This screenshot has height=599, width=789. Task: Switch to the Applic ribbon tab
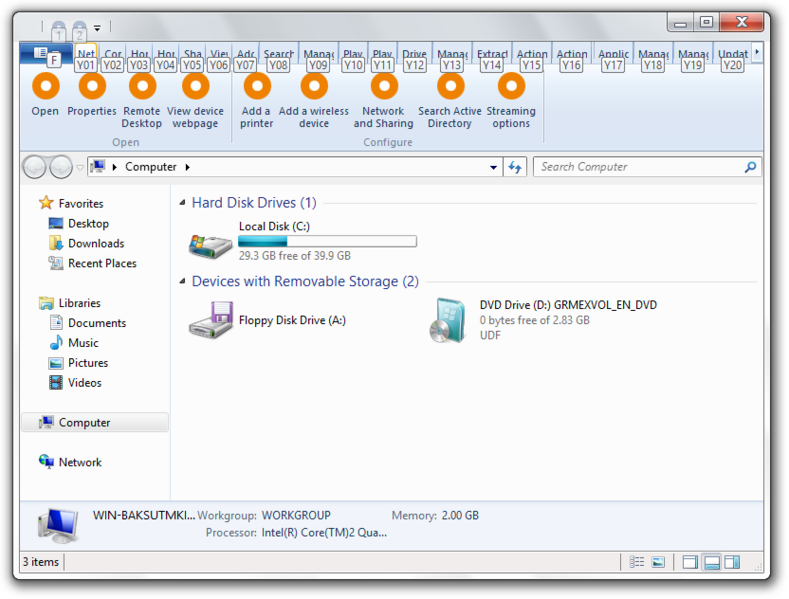[613, 53]
